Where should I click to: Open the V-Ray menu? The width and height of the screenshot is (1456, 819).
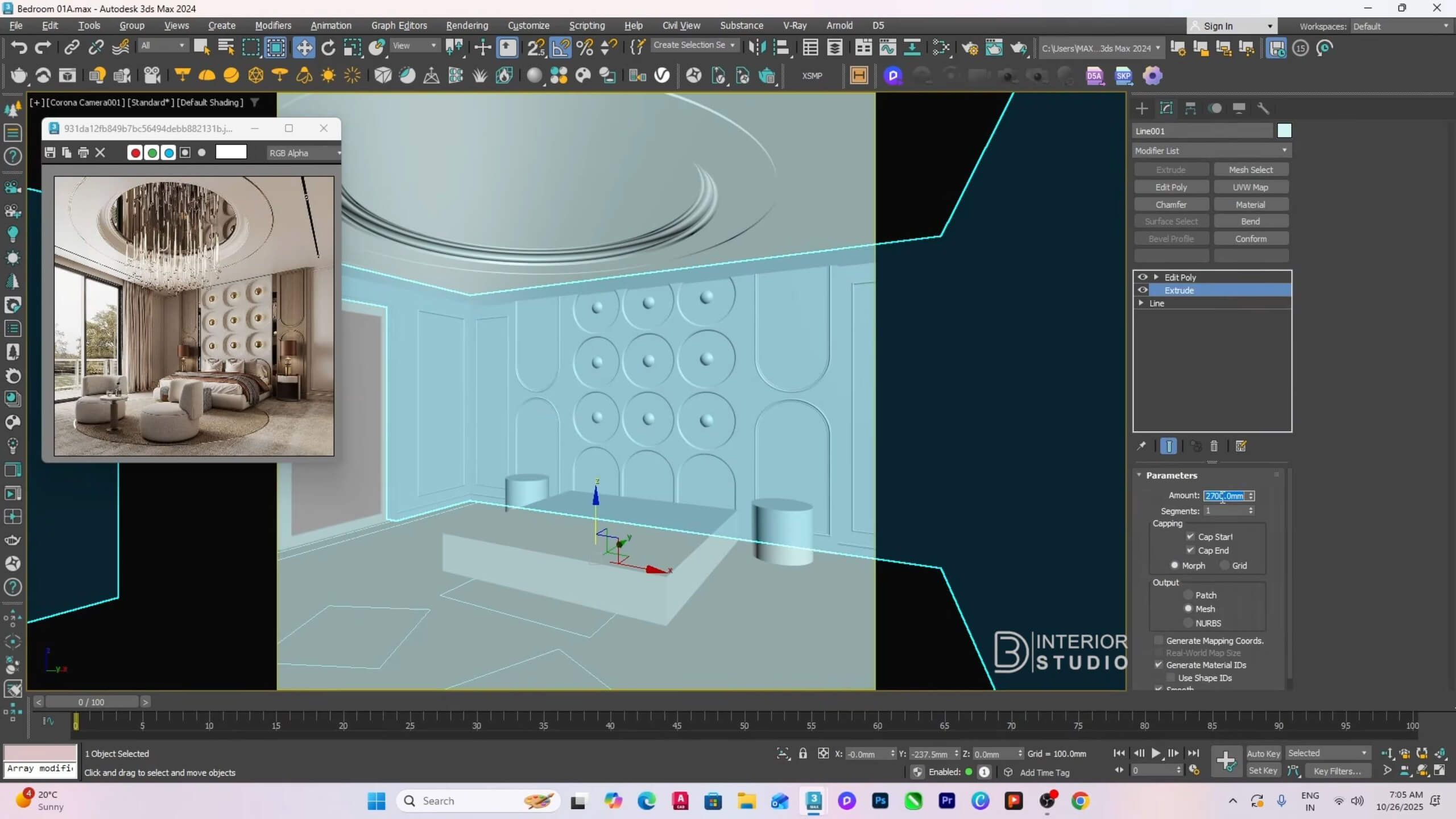click(x=795, y=26)
